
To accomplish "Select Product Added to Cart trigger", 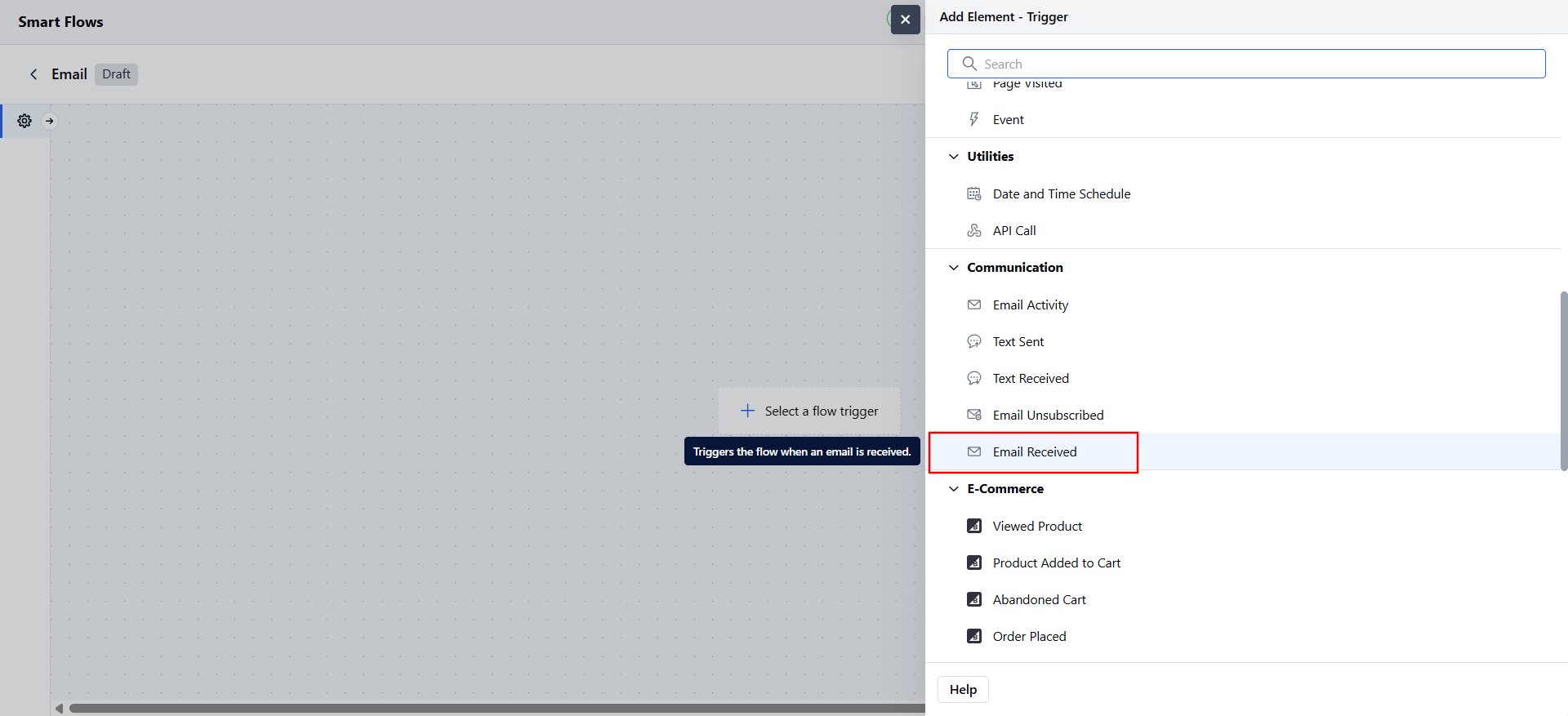I will click(x=1244, y=563).
